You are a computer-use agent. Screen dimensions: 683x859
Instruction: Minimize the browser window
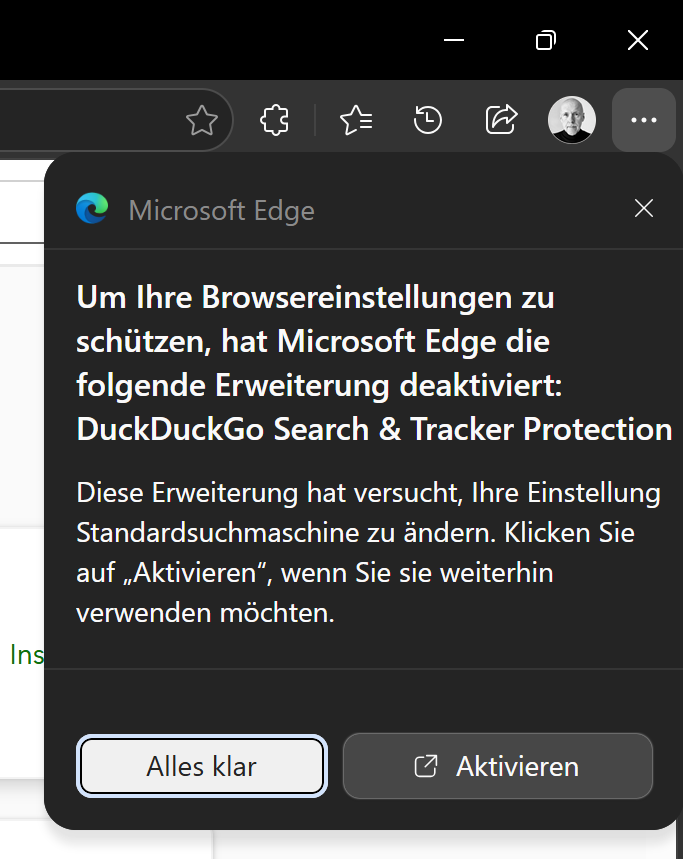(454, 40)
